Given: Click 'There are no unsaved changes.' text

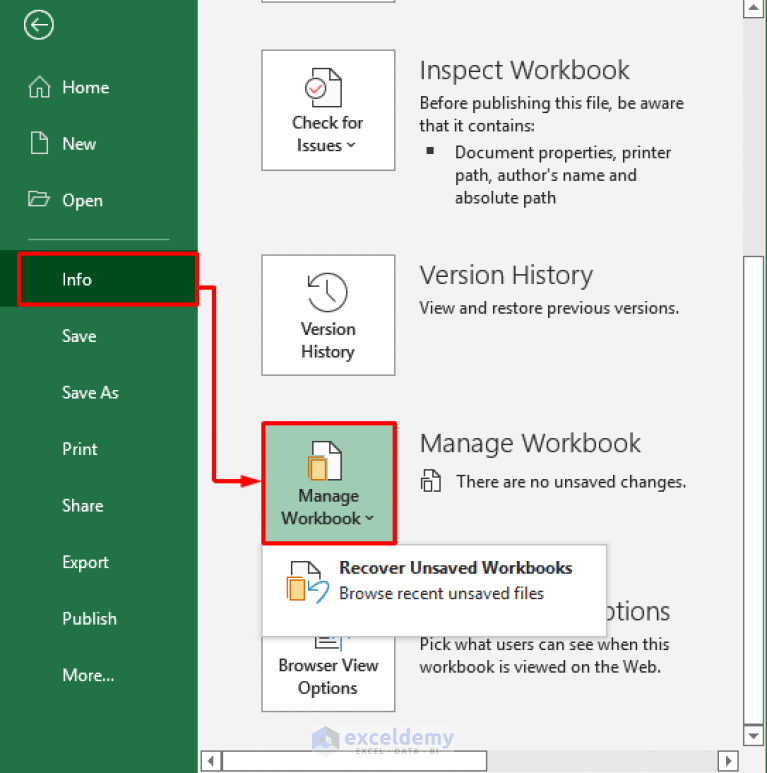Looking at the screenshot, I should [571, 482].
